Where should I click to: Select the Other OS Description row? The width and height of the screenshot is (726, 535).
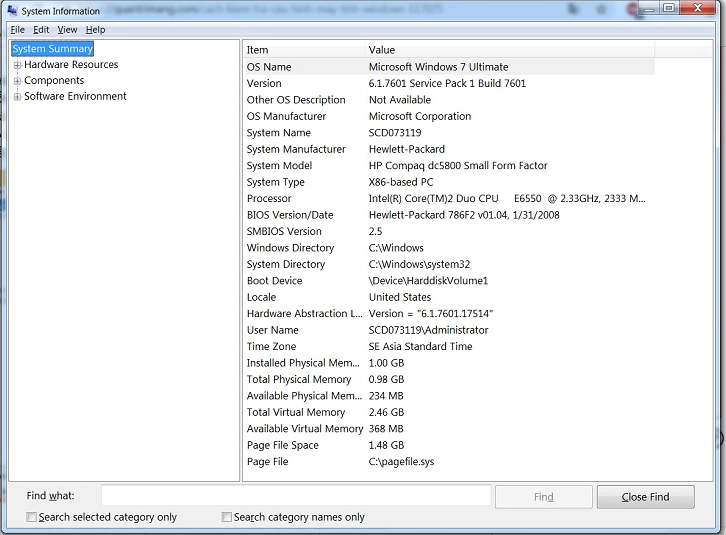tap(449, 100)
